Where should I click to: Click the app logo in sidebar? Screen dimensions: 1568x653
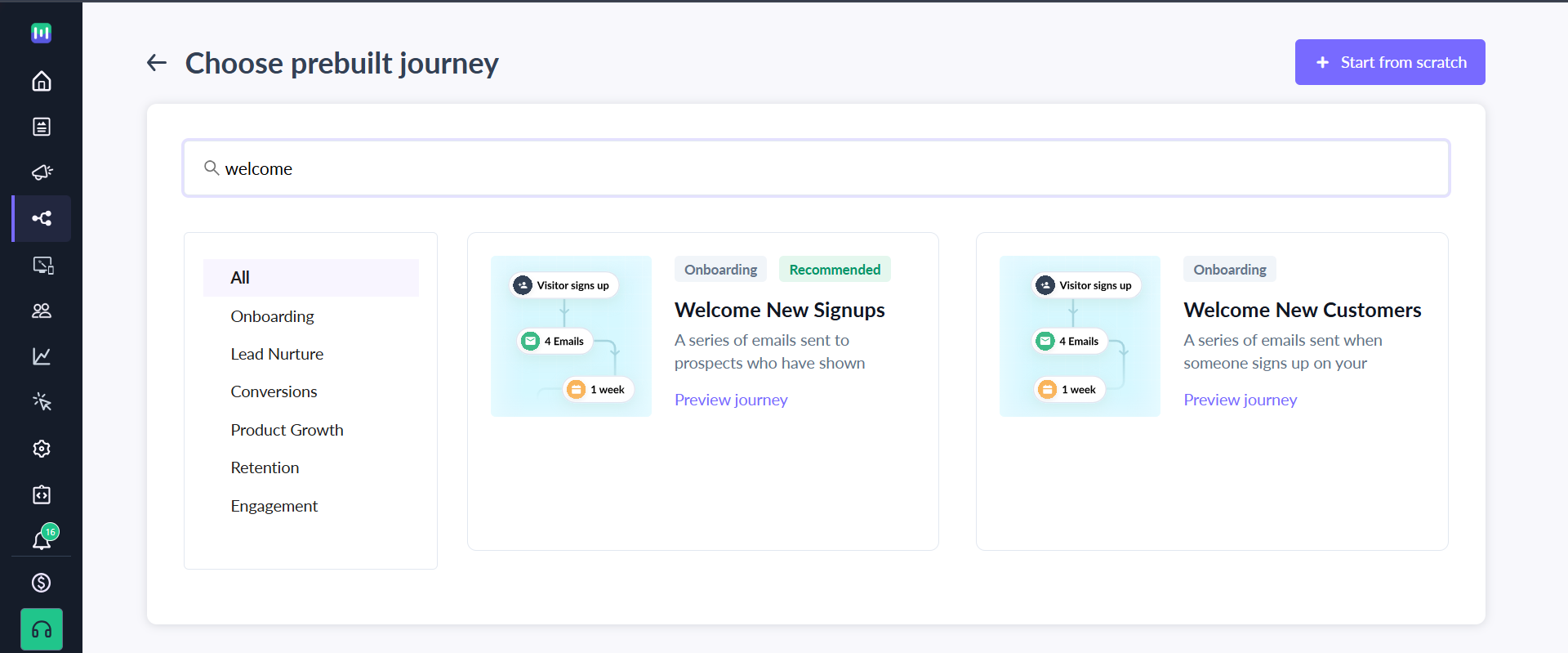(x=42, y=33)
